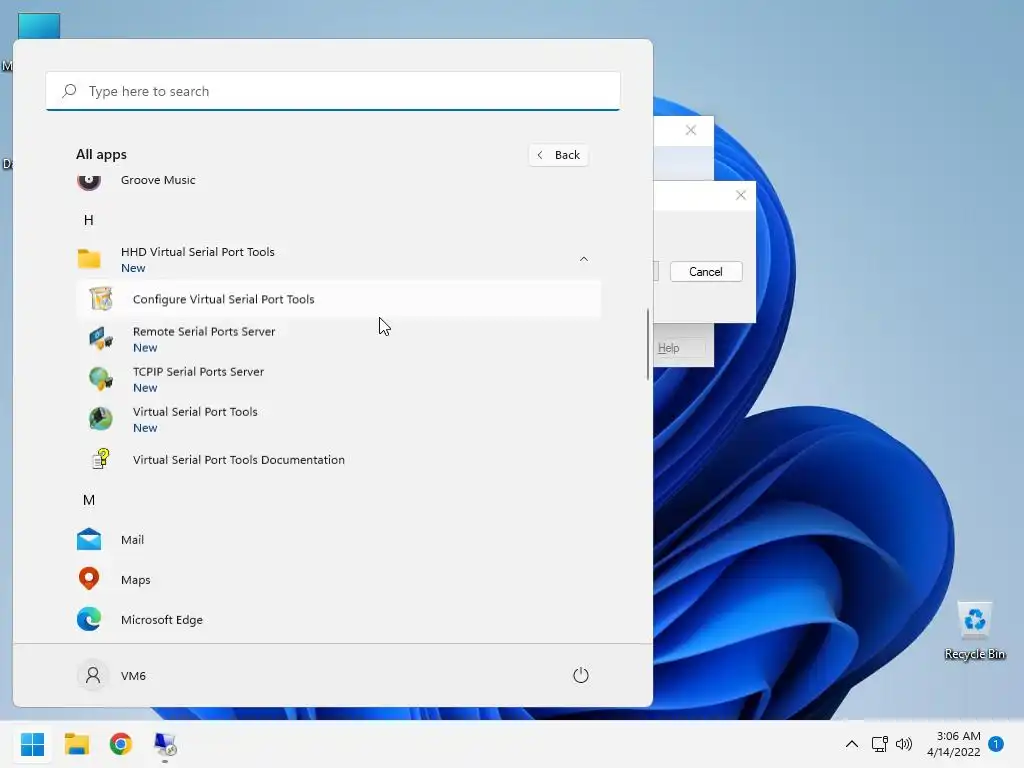
Task: Show hidden system tray icons
Action: (852, 744)
